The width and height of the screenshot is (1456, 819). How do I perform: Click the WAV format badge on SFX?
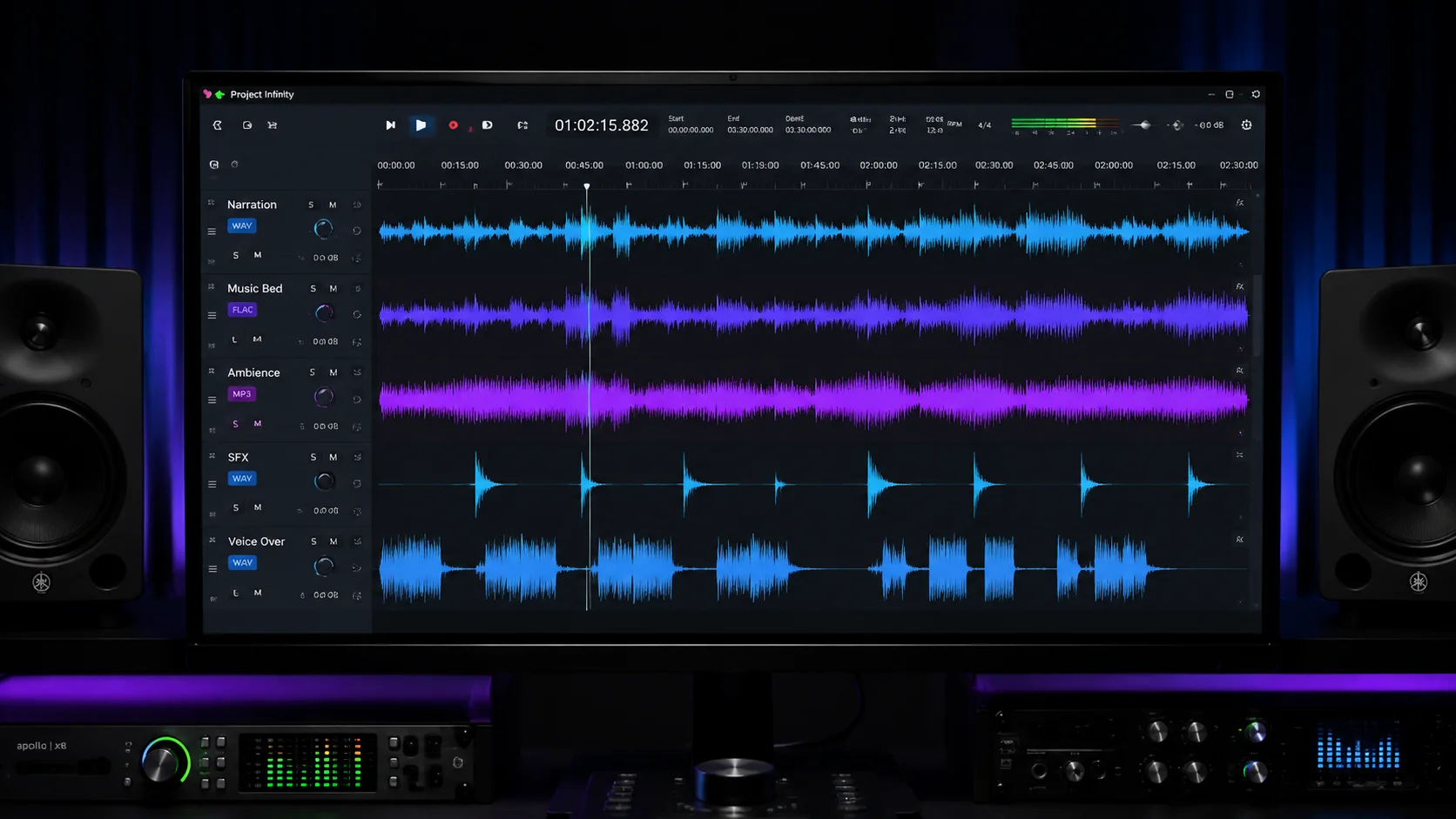[242, 479]
